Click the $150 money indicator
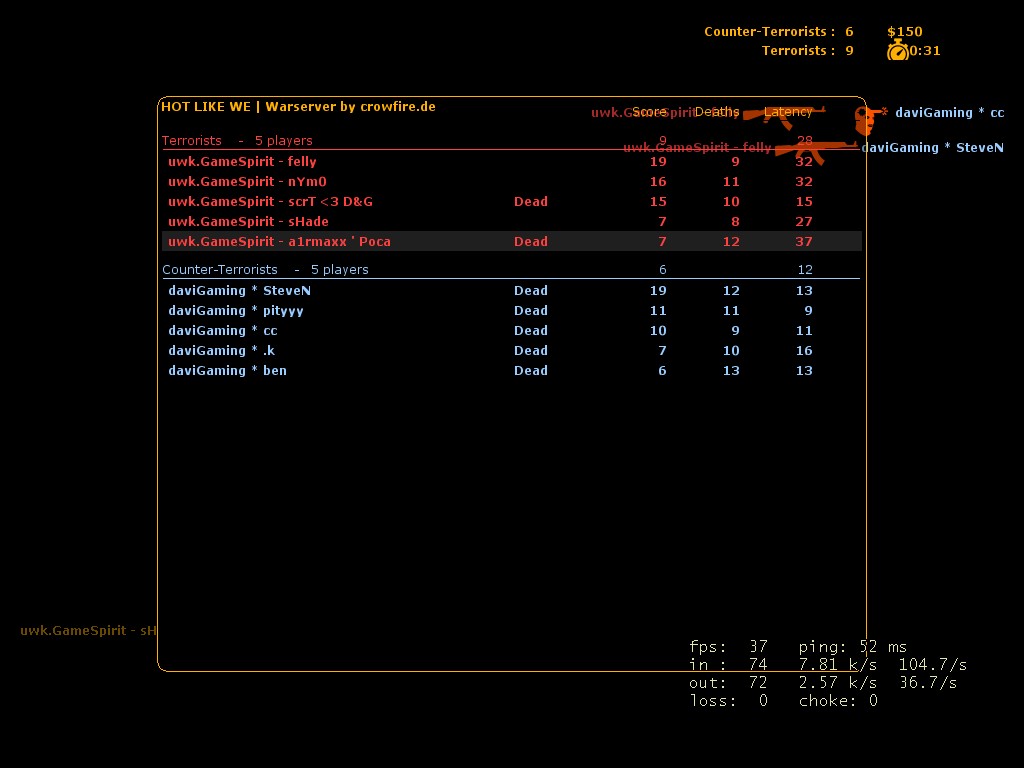The image size is (1024, 768). point(904,31)
